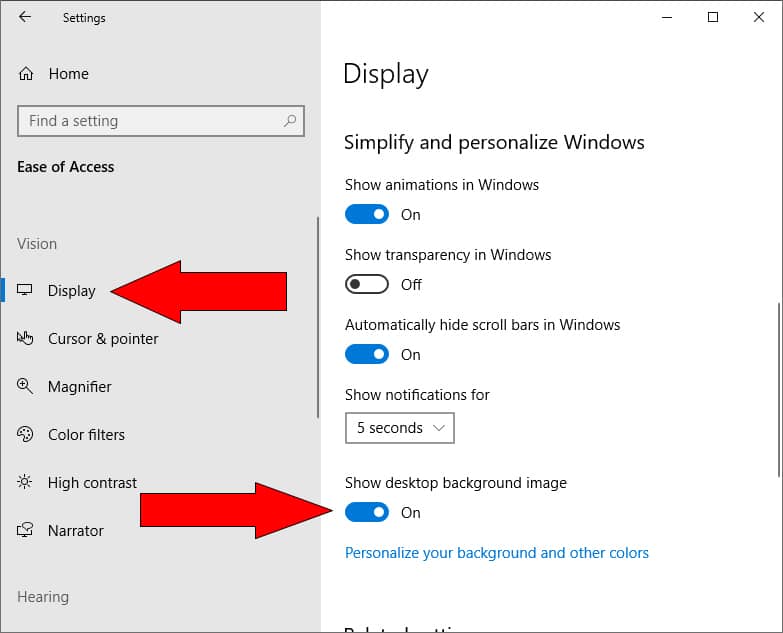Click the back arrow icon
The image size is (783, 633).
point(25,17)
